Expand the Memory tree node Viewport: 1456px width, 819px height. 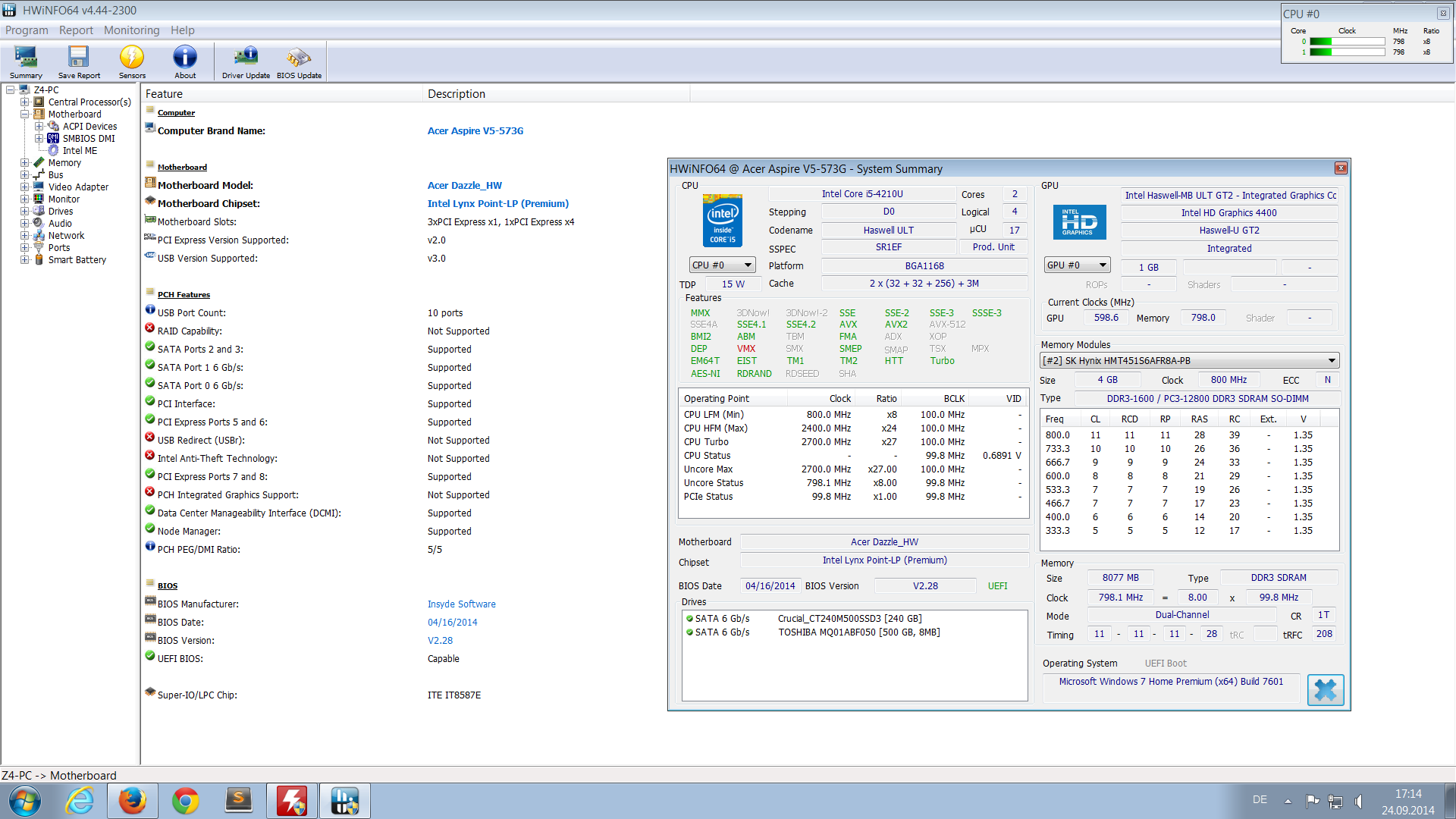(25, 163)
